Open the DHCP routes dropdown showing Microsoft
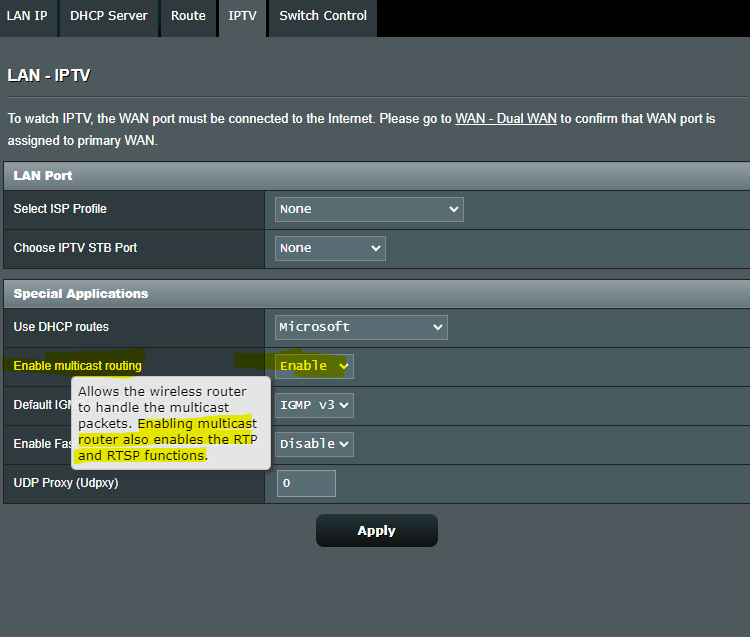750x637 pixels. click(361, 327)
